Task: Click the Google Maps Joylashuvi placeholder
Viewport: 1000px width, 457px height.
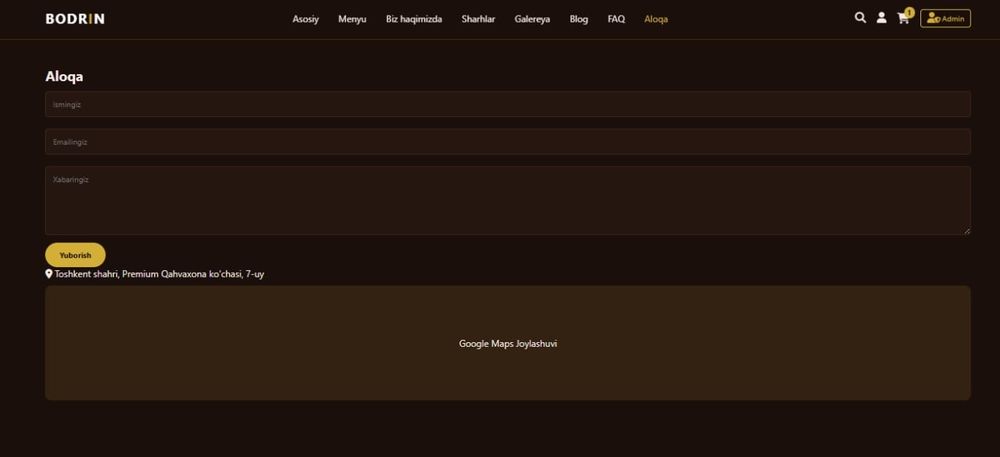Action: coord(508,343)
